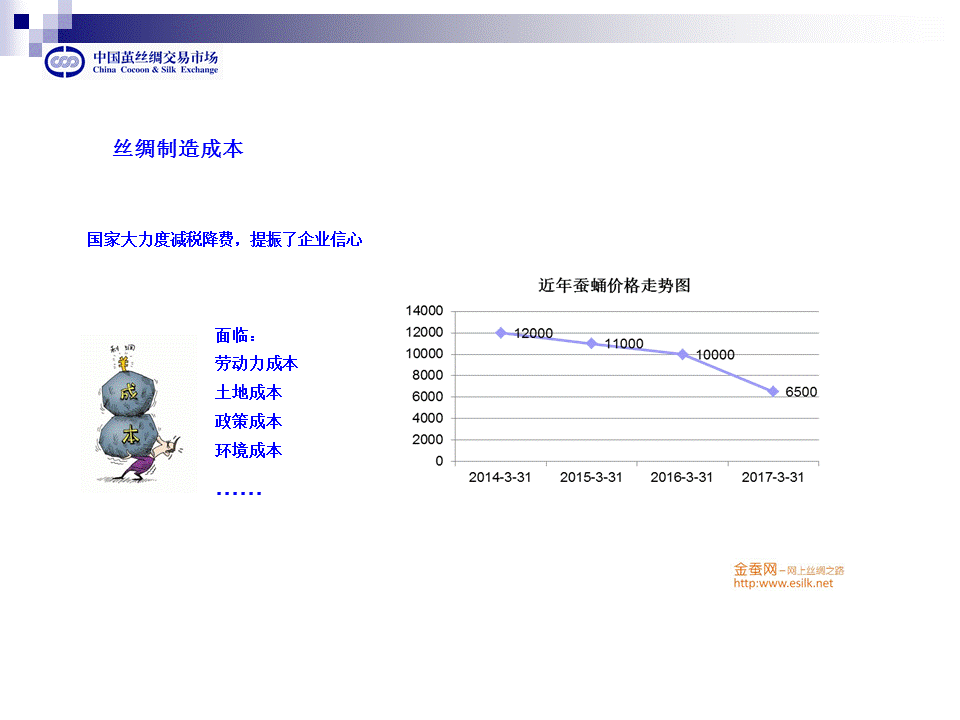
Task: Click the 14000 y-axis label
Action: 424,311
